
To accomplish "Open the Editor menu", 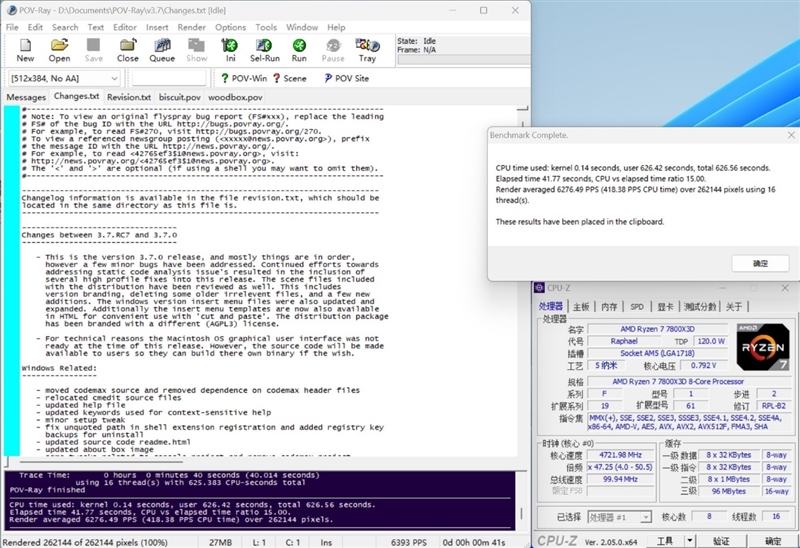I will (x=124, y=27).
